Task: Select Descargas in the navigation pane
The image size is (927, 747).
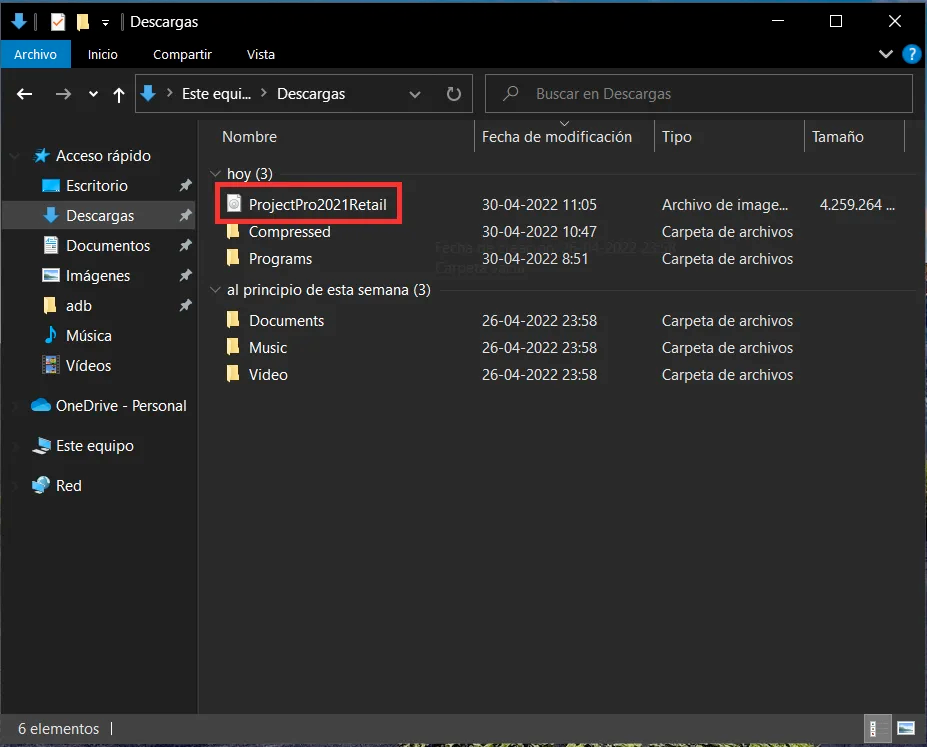Action: pyautogui.click(x=100, y=216)
